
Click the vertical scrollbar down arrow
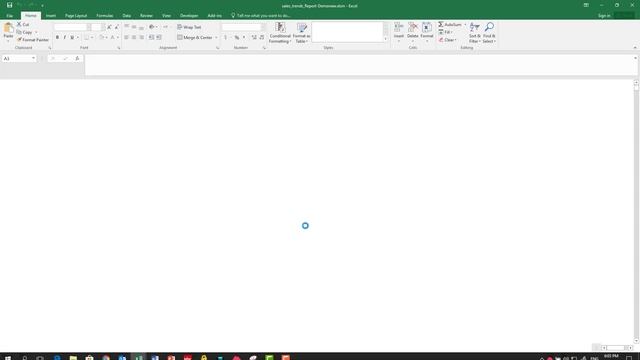[x=636, y=341]
